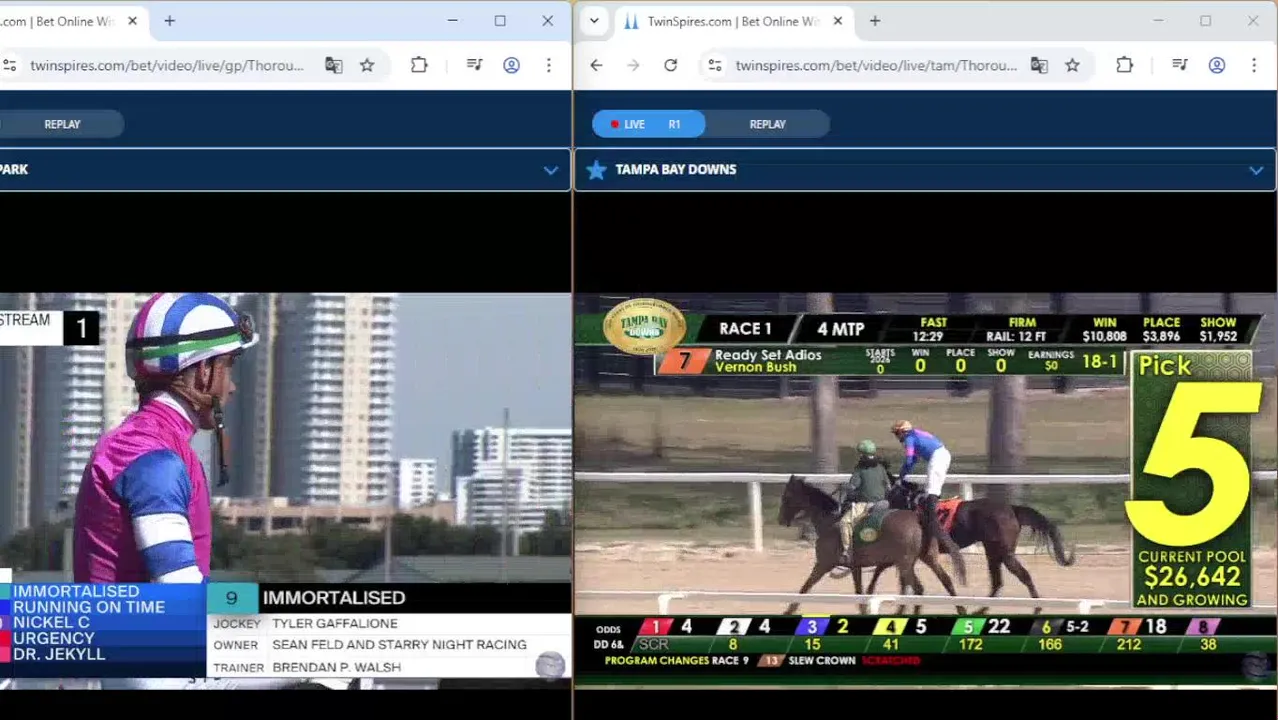Click translate icon in left browser window
The image size is (1278, 720).
pos(334,65)
